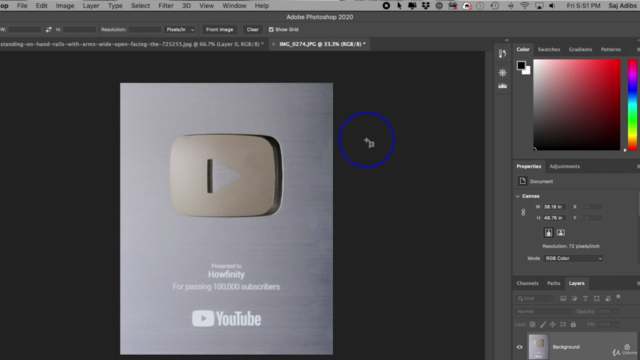
Task: Click the Document icon in Properties
Action: (x=522, y=181)
